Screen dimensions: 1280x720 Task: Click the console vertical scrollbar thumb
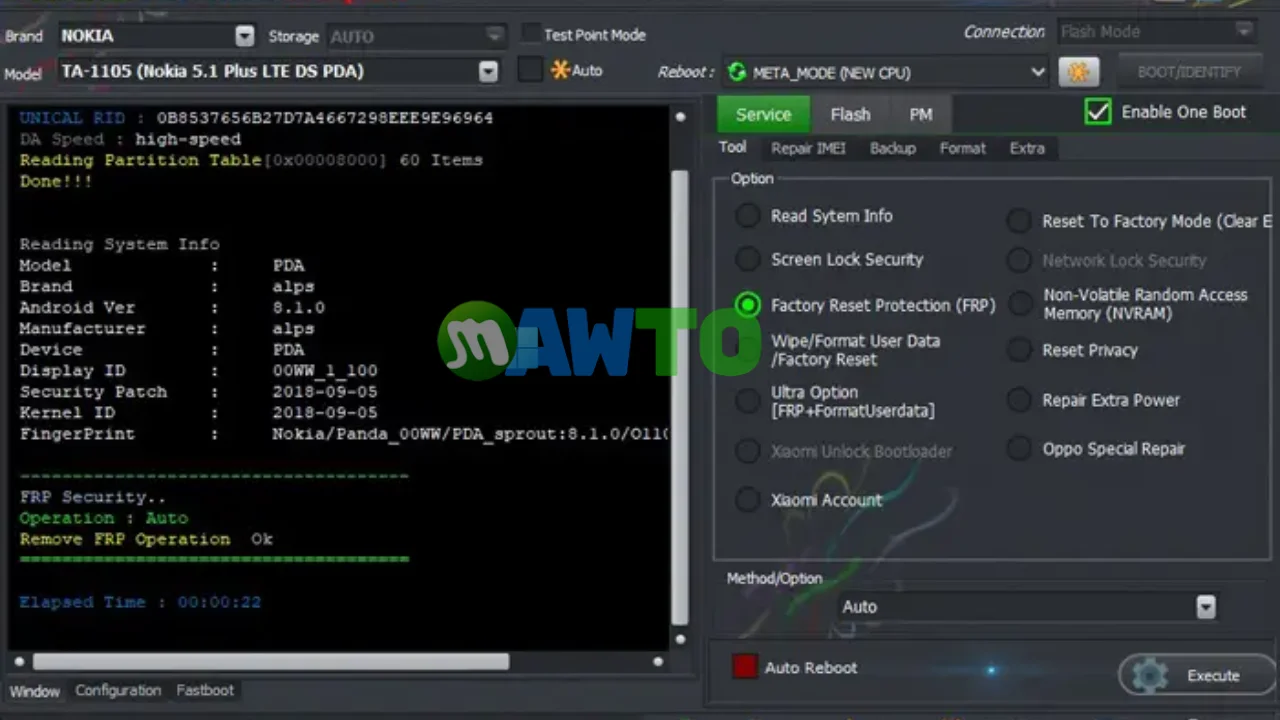click(x=680, y=396)
